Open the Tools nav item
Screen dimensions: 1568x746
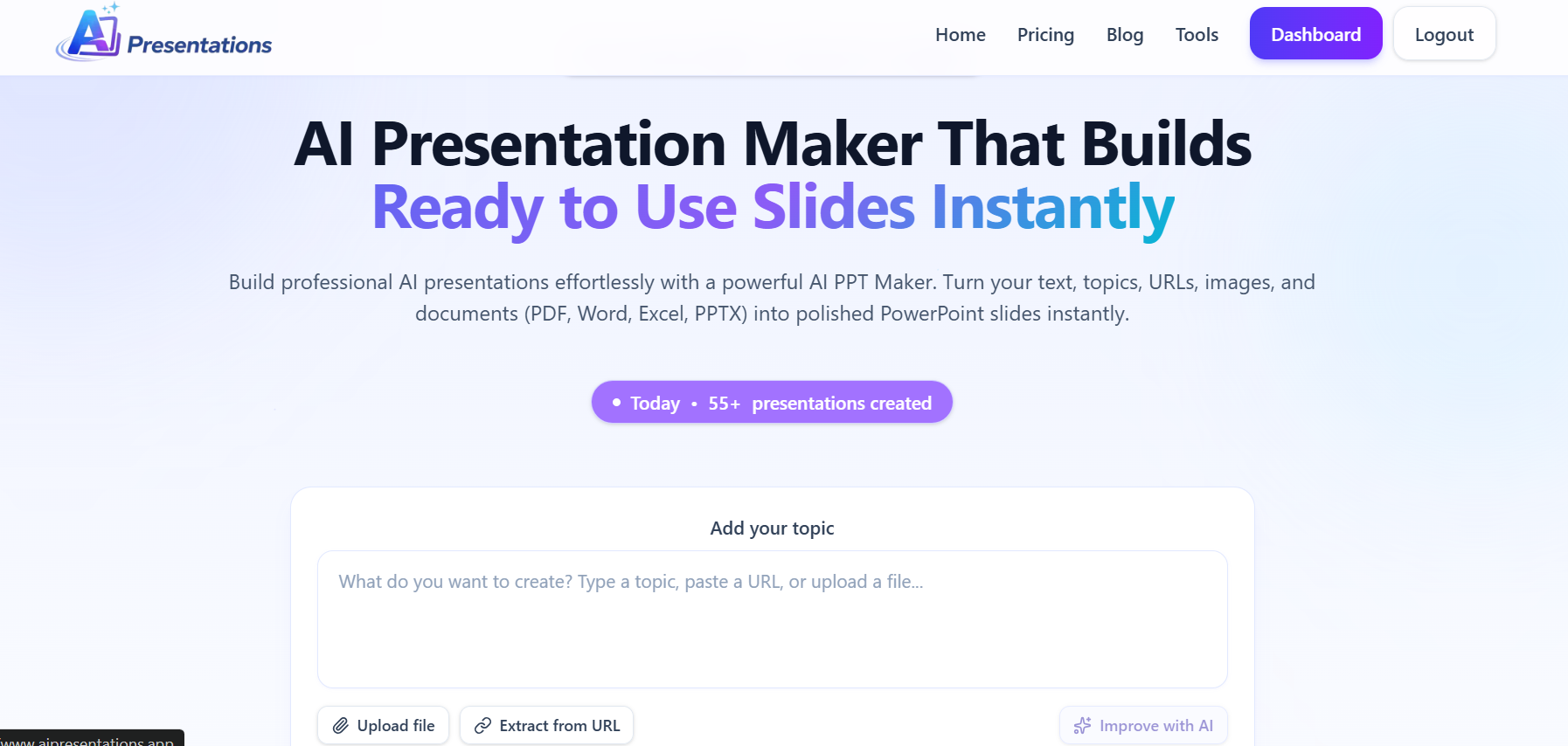[x=1197, y=35]
